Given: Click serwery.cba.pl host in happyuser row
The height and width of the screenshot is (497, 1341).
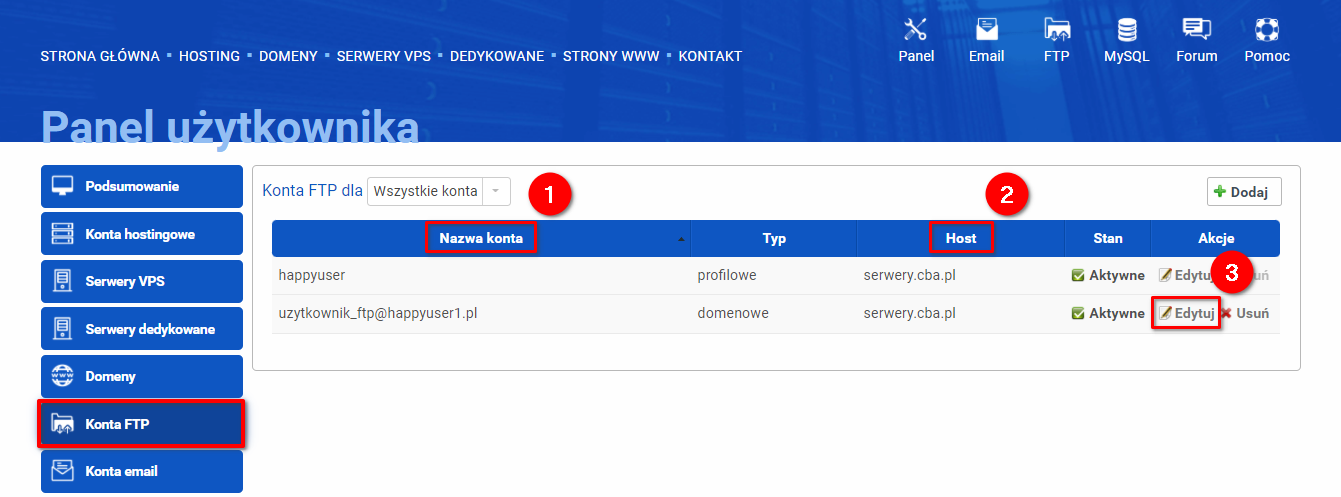Looking at the screenshot, I should pyautogui.click(x=910, y=275).
